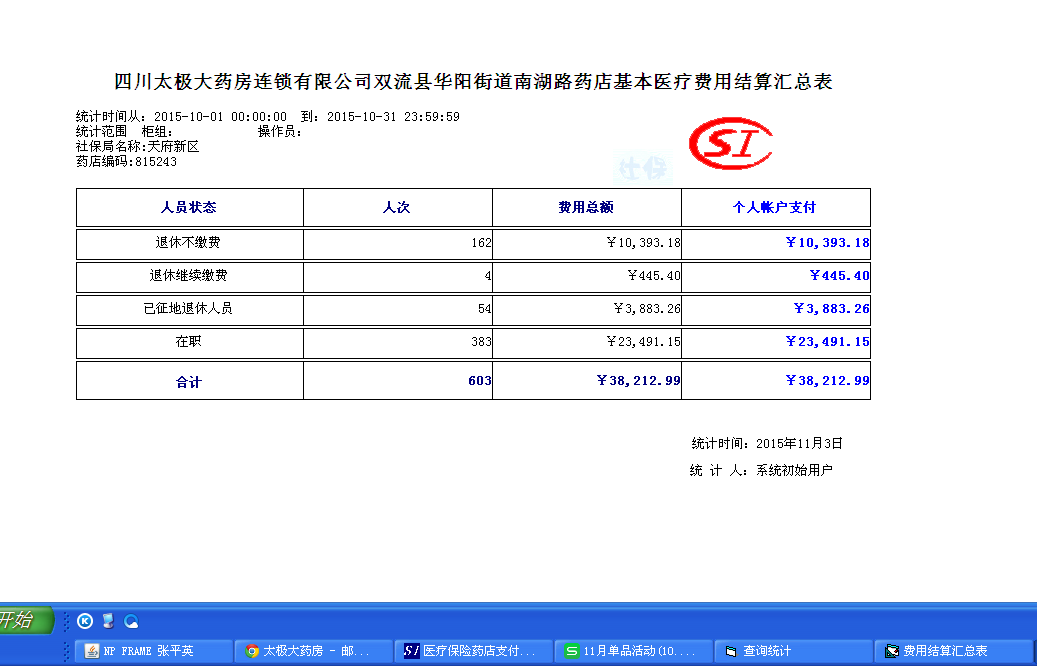This screenshot has width=1037, height=666.
Task: Click the 统计人：系统初始用户 footer
Action: pos(761,470)
